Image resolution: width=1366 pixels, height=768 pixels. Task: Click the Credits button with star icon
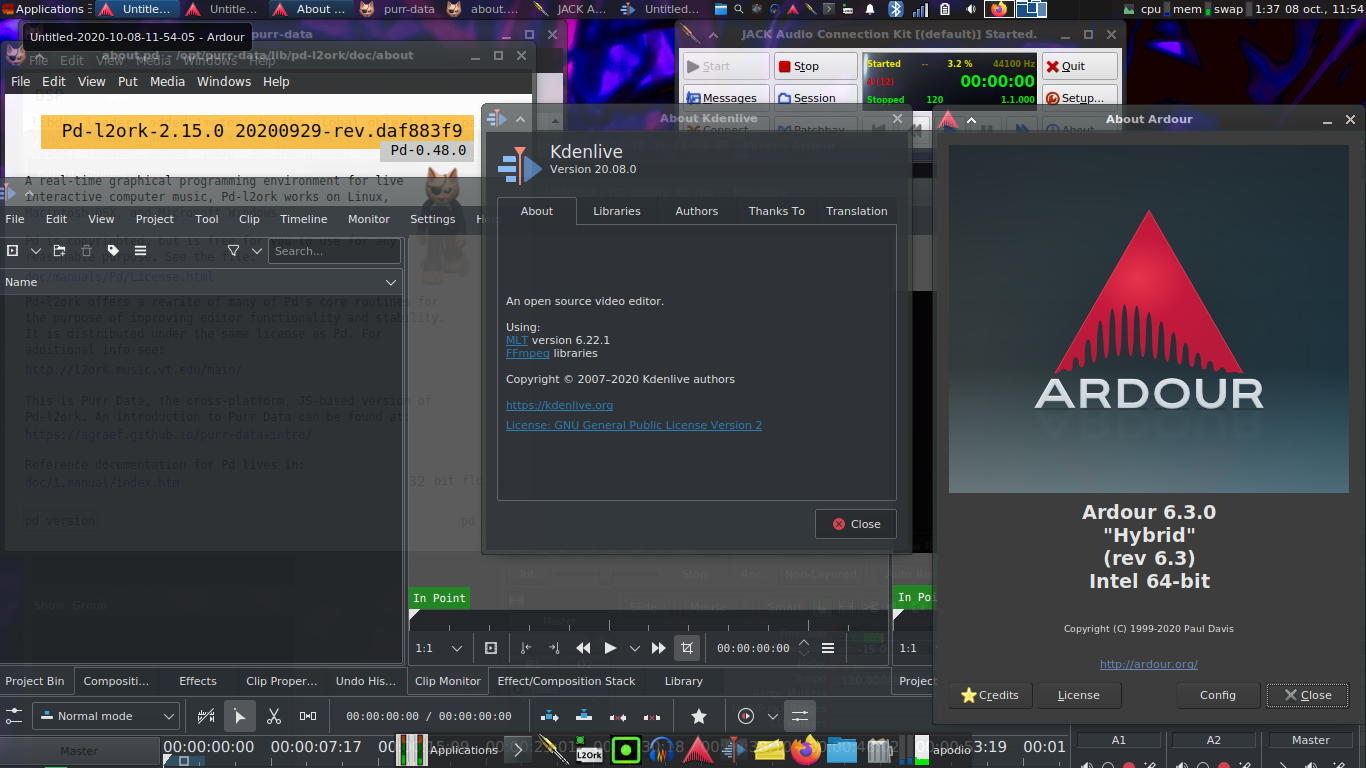989,695
